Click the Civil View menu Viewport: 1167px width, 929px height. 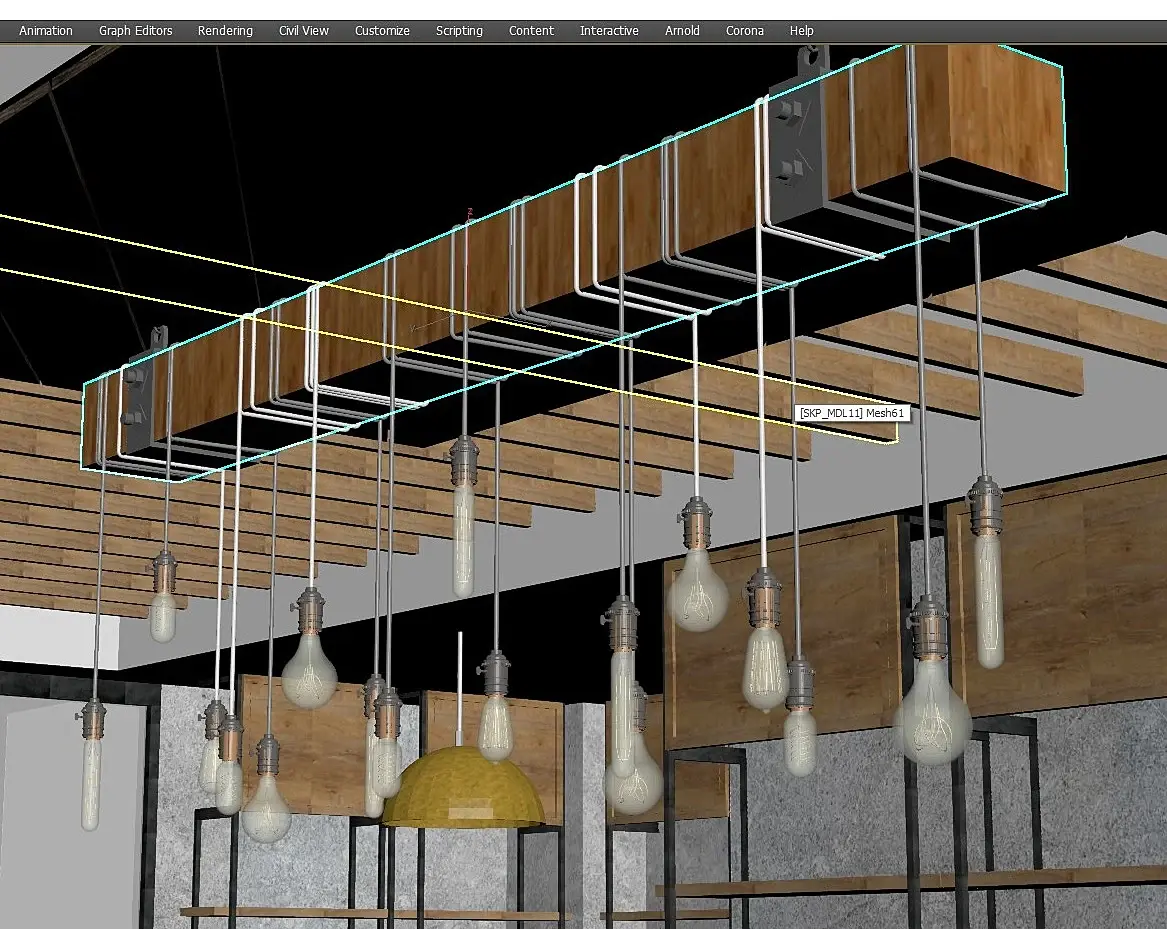pos(303,31)
